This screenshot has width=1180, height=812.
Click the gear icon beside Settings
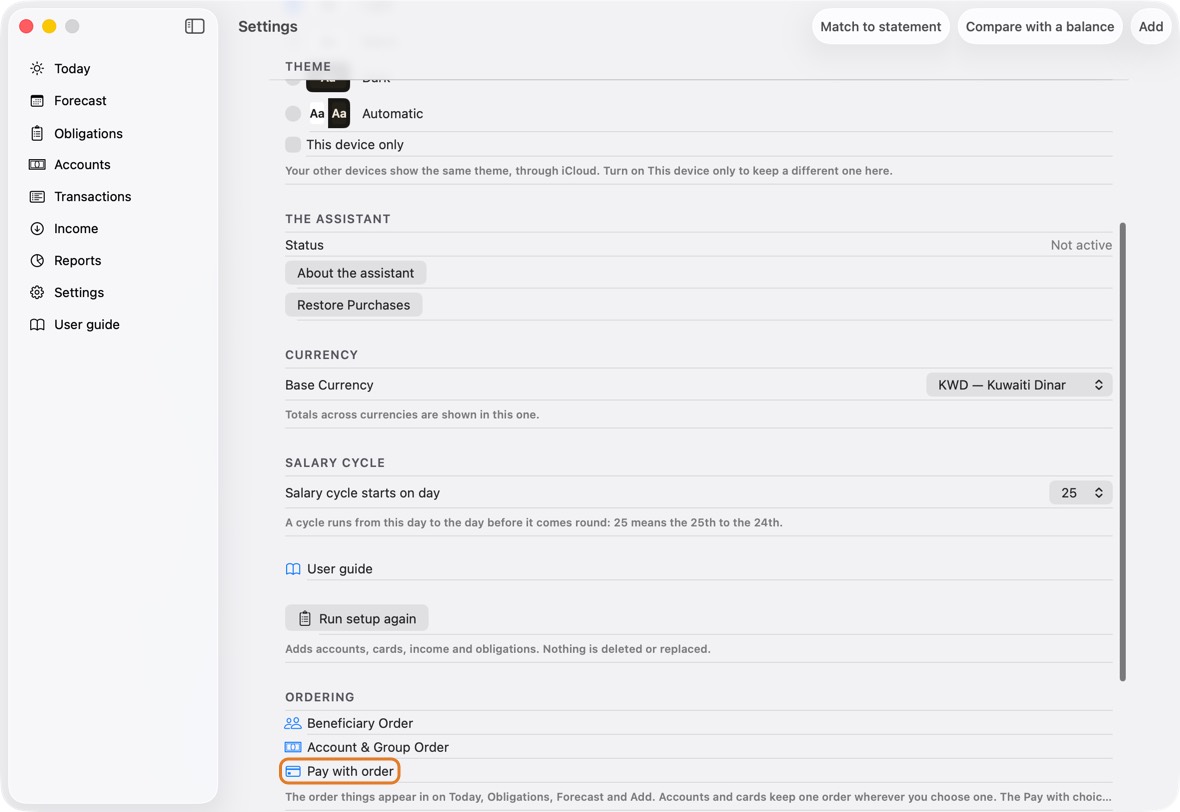click(37, 293)
